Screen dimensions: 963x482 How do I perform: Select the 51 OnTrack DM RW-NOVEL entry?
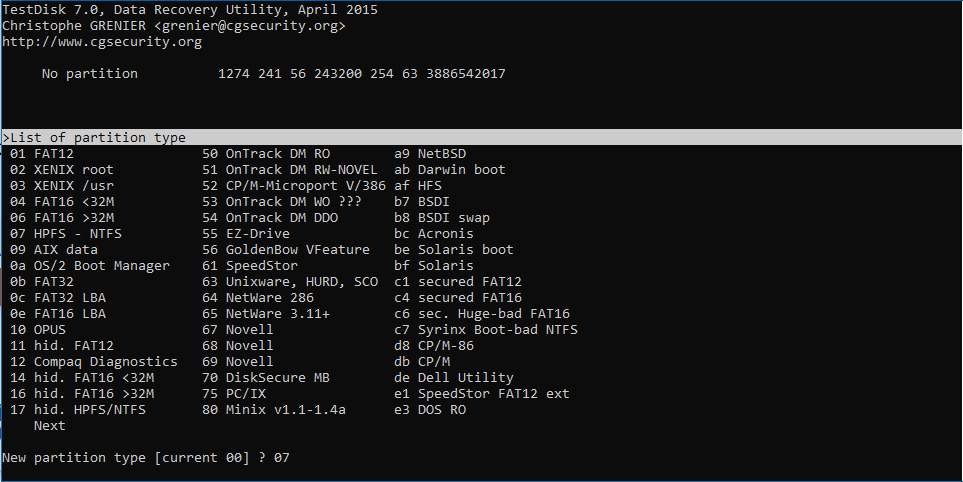click(290, 169)
